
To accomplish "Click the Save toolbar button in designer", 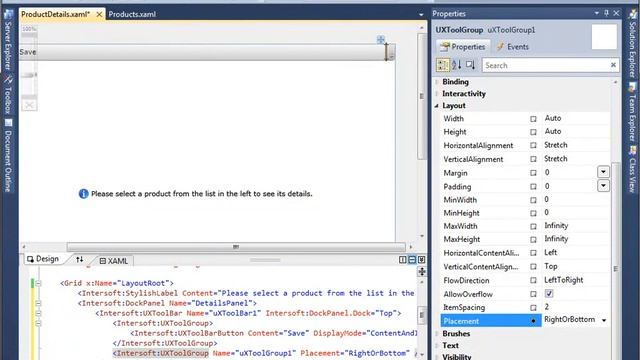I will (28, 52).
